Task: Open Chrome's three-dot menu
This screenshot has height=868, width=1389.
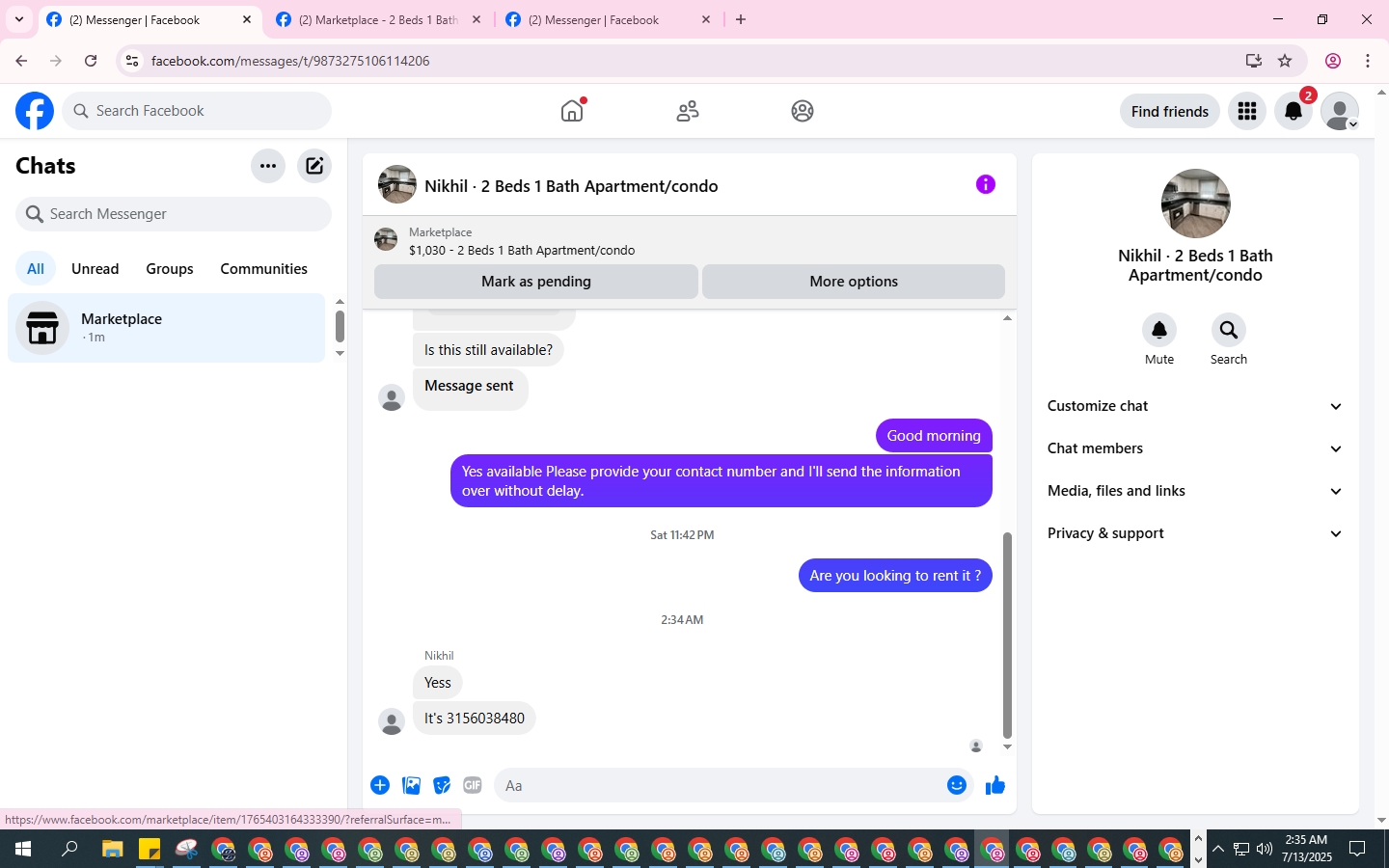Action: click(1368, 61)
